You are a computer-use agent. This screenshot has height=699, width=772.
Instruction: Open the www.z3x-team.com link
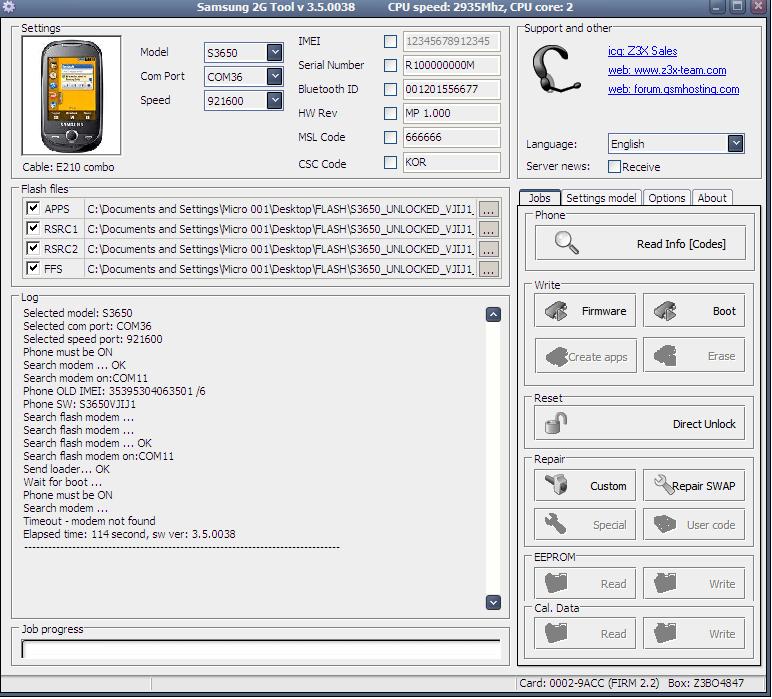pos(667,70)
